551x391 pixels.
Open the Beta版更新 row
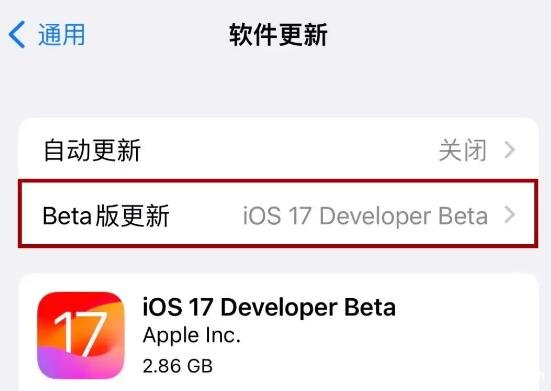tap(278, 214)
